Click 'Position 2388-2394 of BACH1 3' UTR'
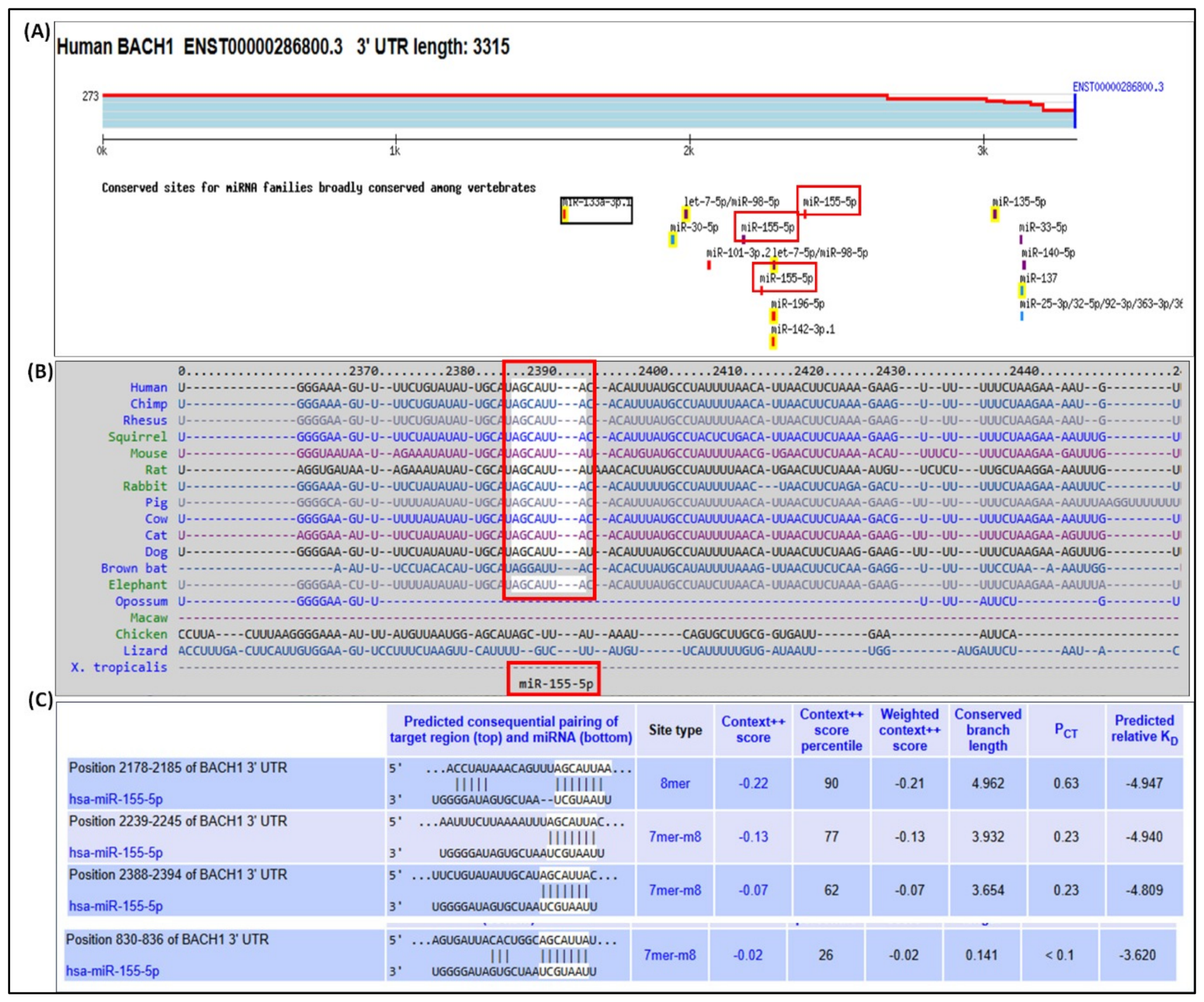 pyautogui.click(x=178, y=875)
